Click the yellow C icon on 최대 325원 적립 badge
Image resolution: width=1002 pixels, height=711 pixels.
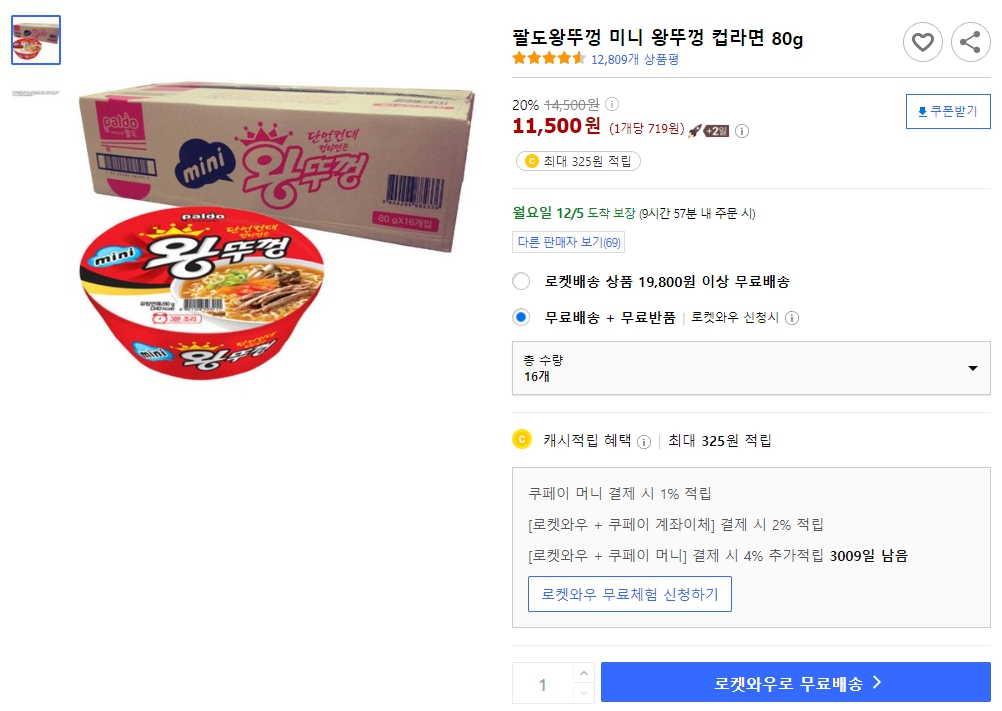tap(533, 161)
